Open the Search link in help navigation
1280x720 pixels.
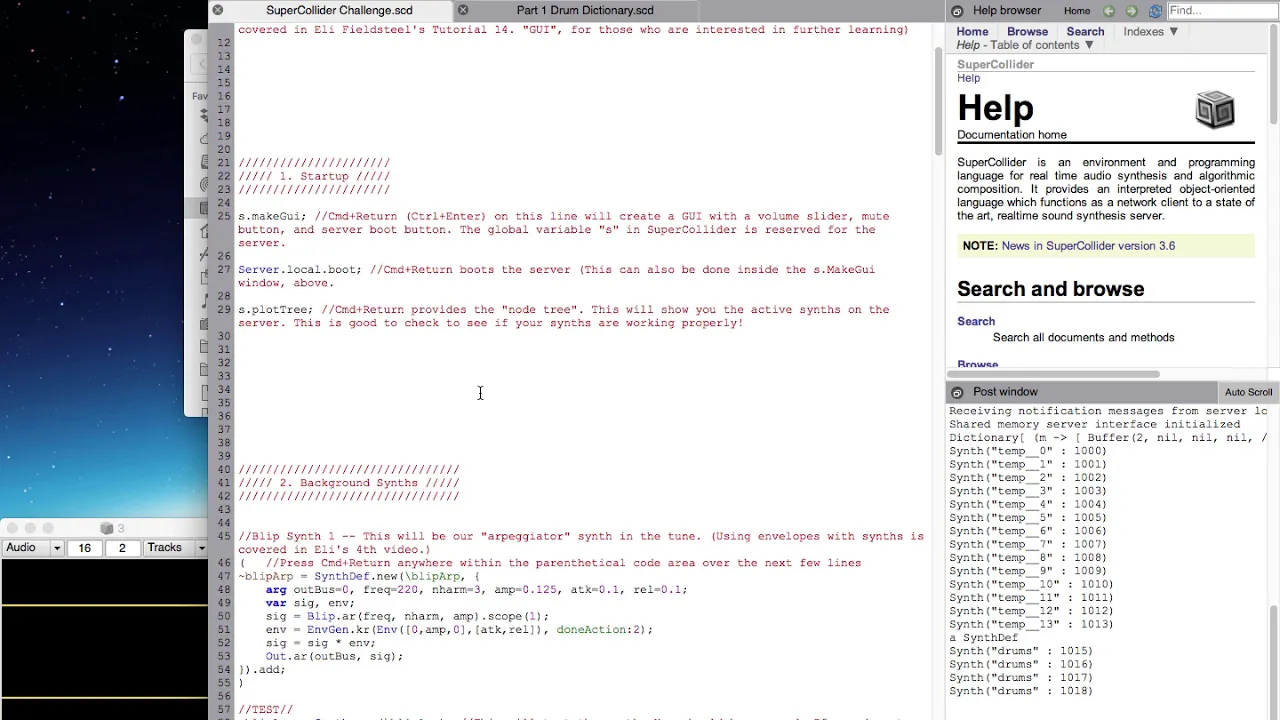pos(1085,32)
